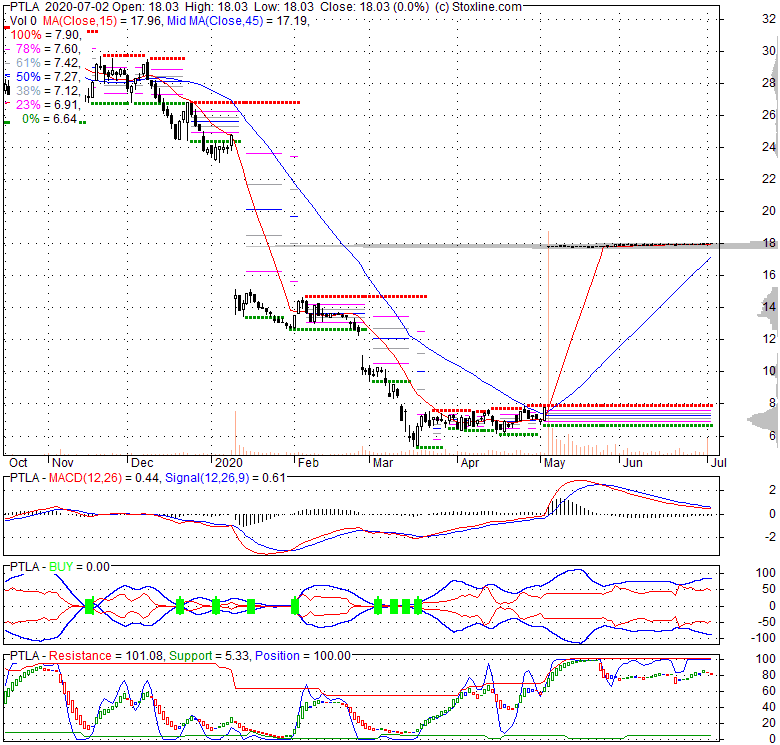
Task: Click the Jul label on time axis
Action: coord(719,463)
